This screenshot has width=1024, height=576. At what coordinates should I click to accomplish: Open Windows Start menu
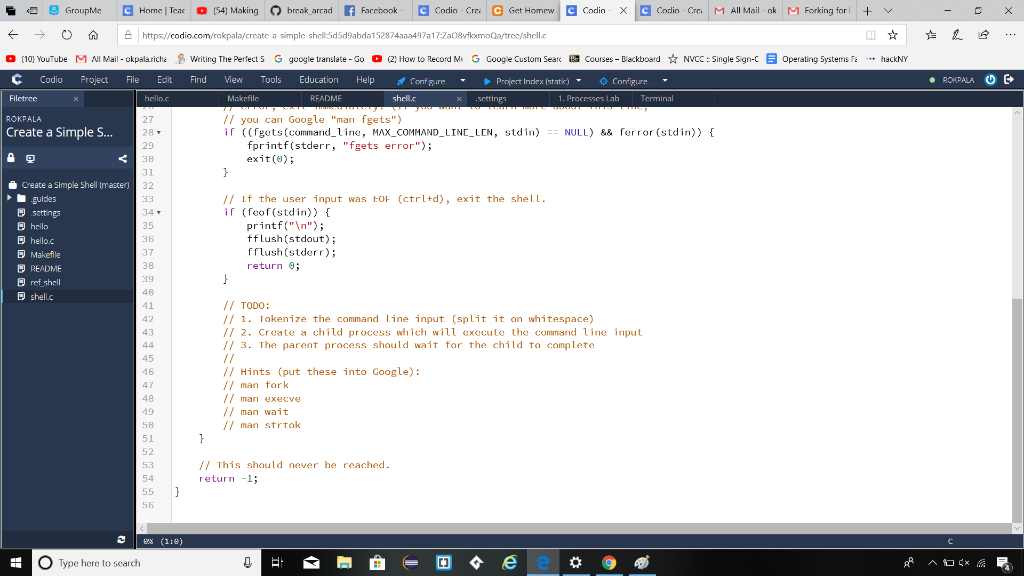point(16,562)
